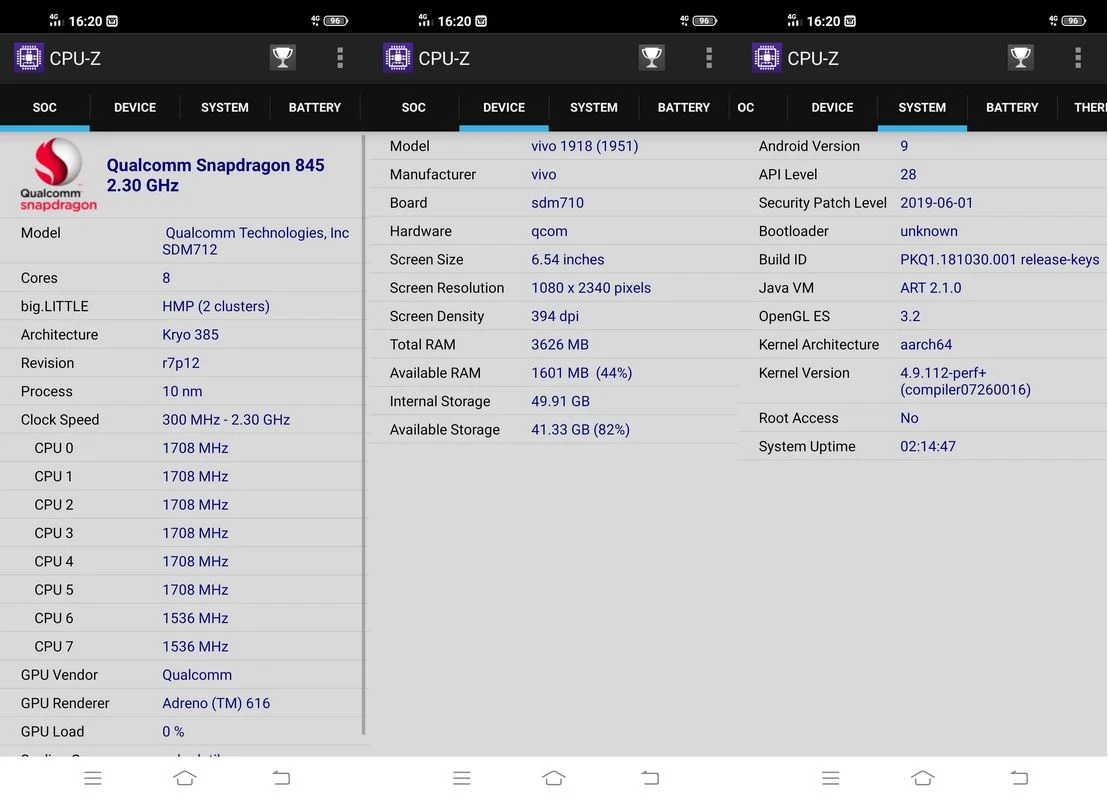Select the SOC tab in the middle screen
The width and height of the screenshot is (1108, 800).
click(413, 107)
